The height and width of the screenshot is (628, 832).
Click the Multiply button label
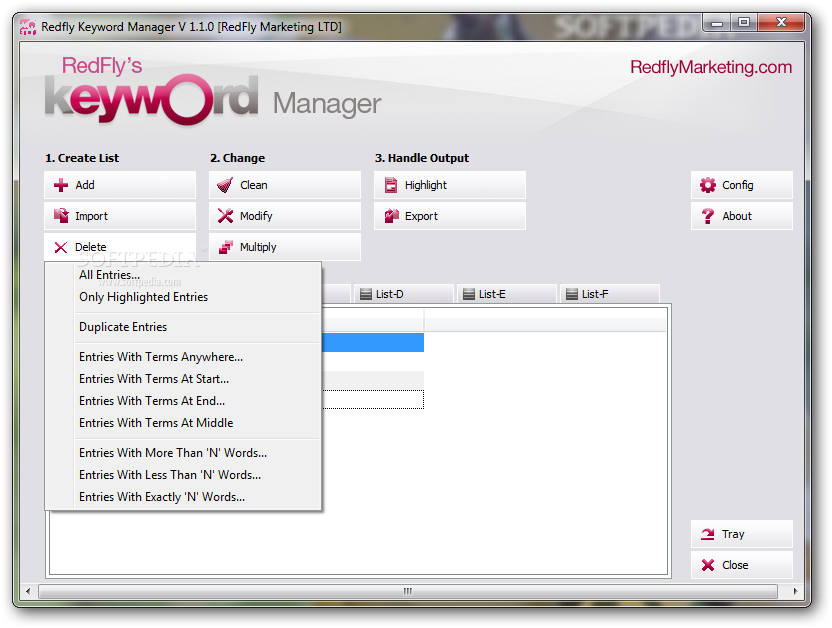(x=258, y=247)
